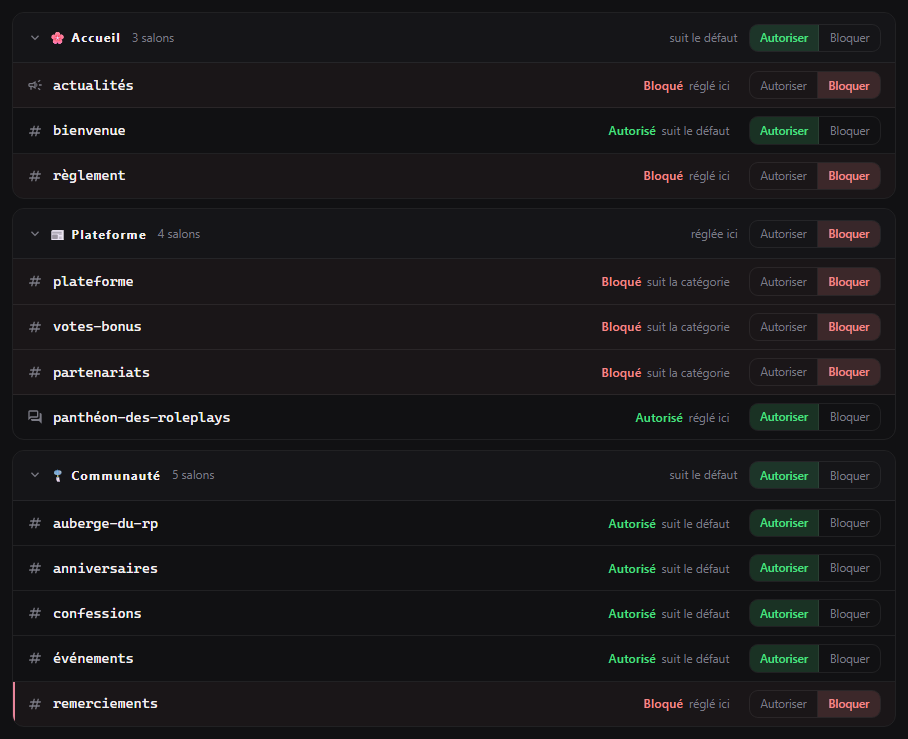Image resolution: width=908 pixels, height=739 pixels.
Task: Click the Bloqué status on remerciements row
Action: [x=663, y=704]
